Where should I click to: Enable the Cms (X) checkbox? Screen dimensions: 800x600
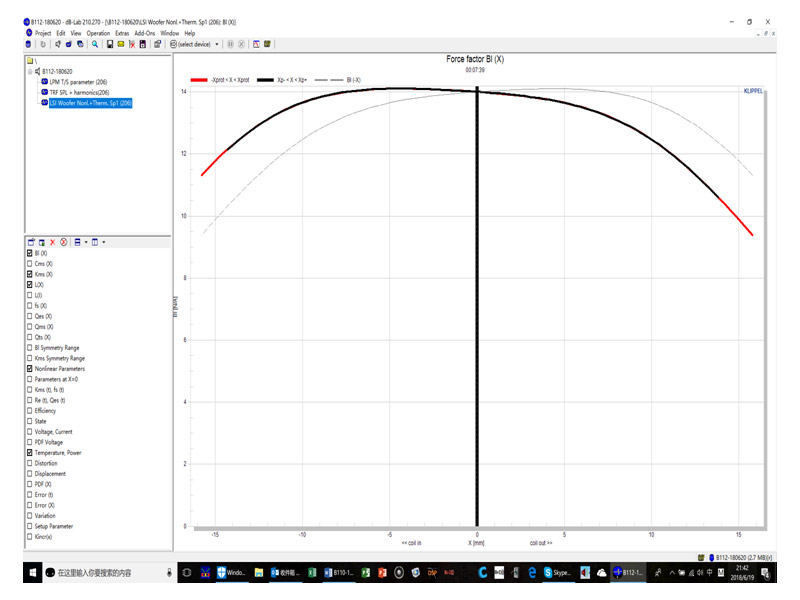click(30, 264)
